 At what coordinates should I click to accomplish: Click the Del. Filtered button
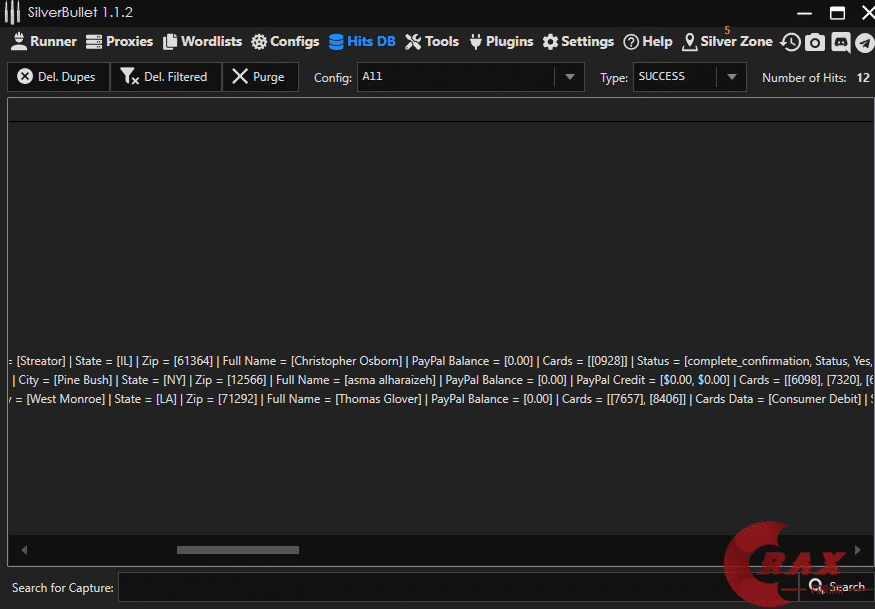[x=166, y=76]
